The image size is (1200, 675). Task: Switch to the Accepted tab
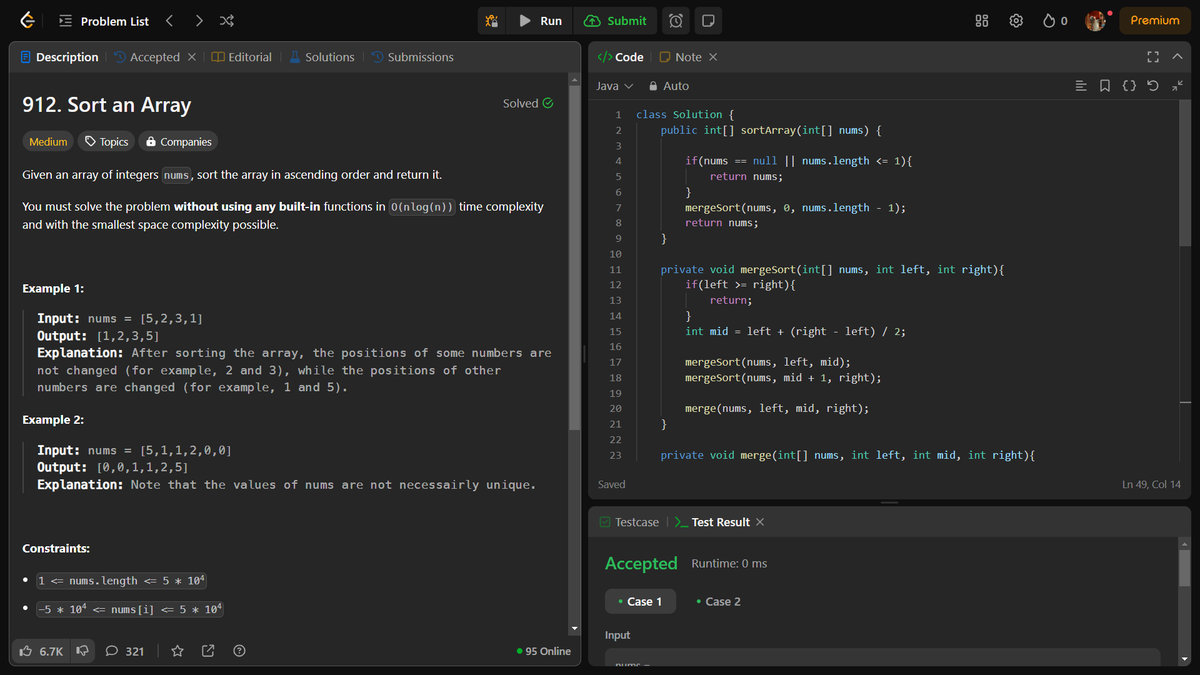coord(147,57)
